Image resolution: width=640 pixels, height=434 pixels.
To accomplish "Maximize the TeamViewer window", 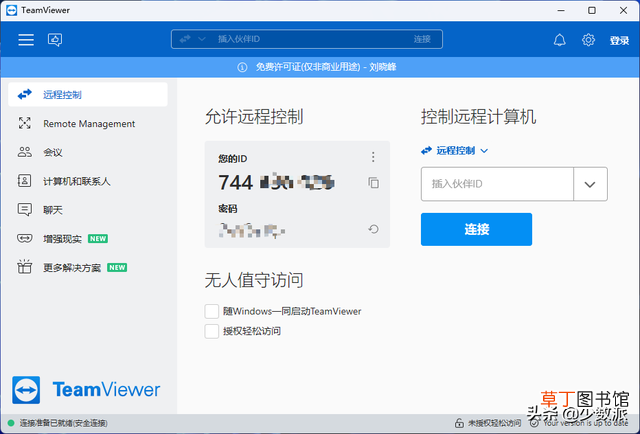I will (592, 10).
